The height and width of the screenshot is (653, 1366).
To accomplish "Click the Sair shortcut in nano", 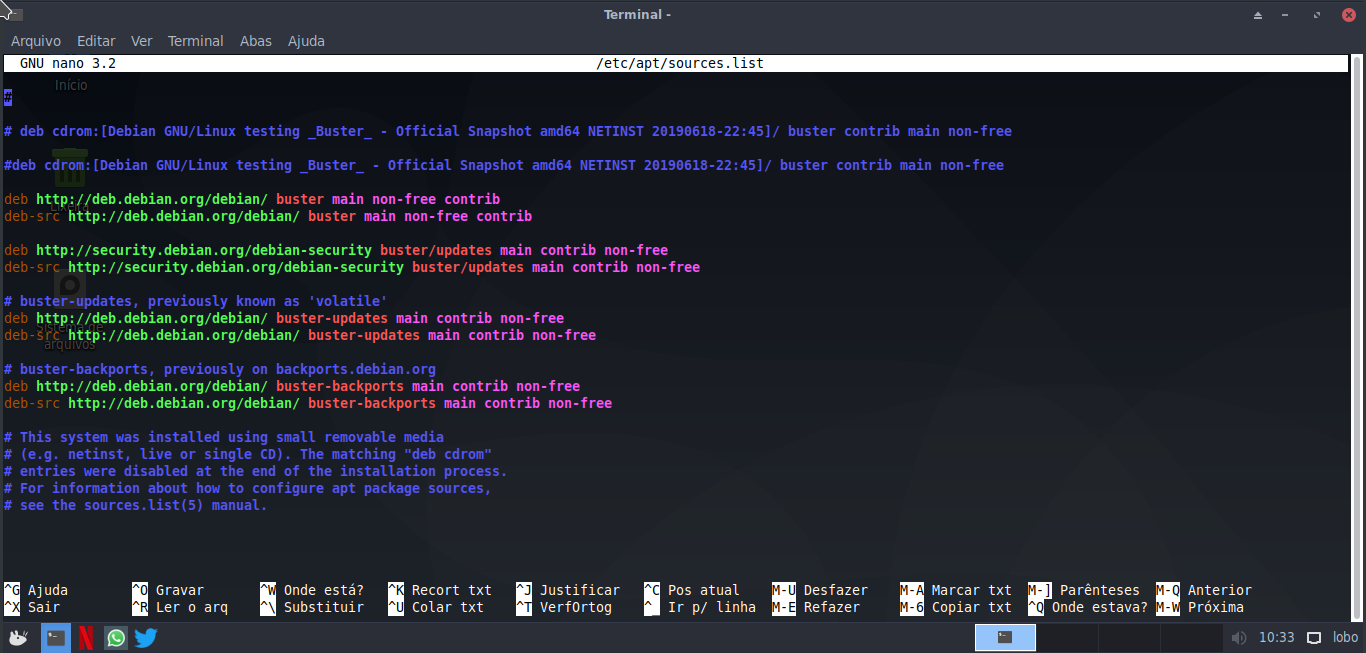I will tap(42, 607).
